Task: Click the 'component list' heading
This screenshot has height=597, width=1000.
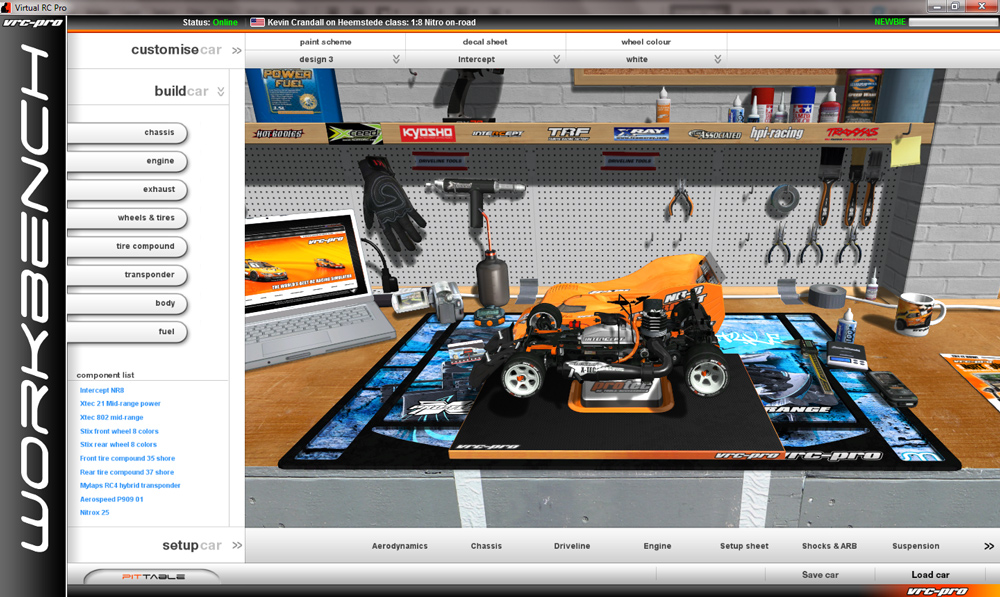Action: [105, 375]
